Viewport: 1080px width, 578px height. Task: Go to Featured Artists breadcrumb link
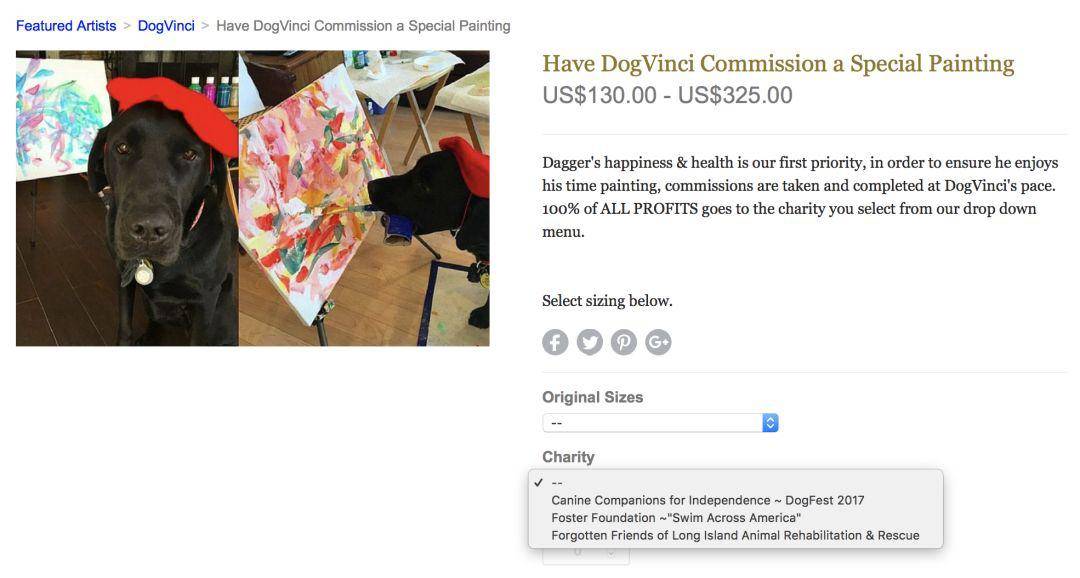point(66,26)
